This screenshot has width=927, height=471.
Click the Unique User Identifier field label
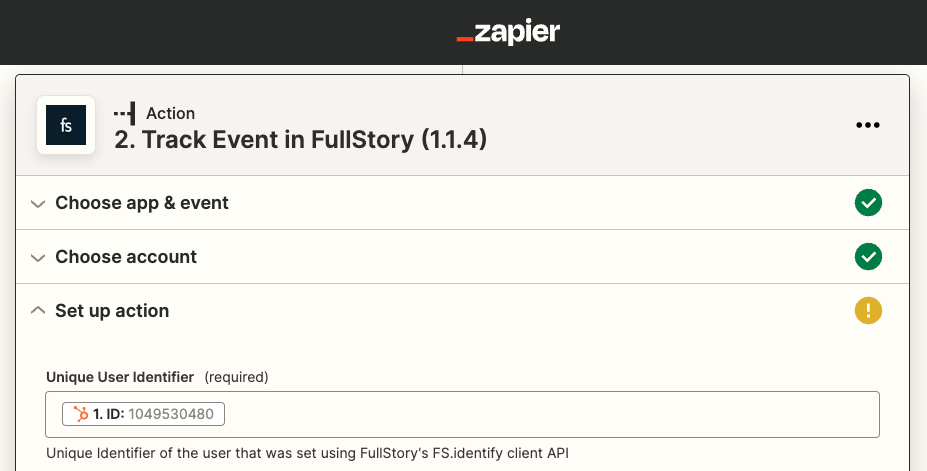pyautogui.click(x=120, y=377)
